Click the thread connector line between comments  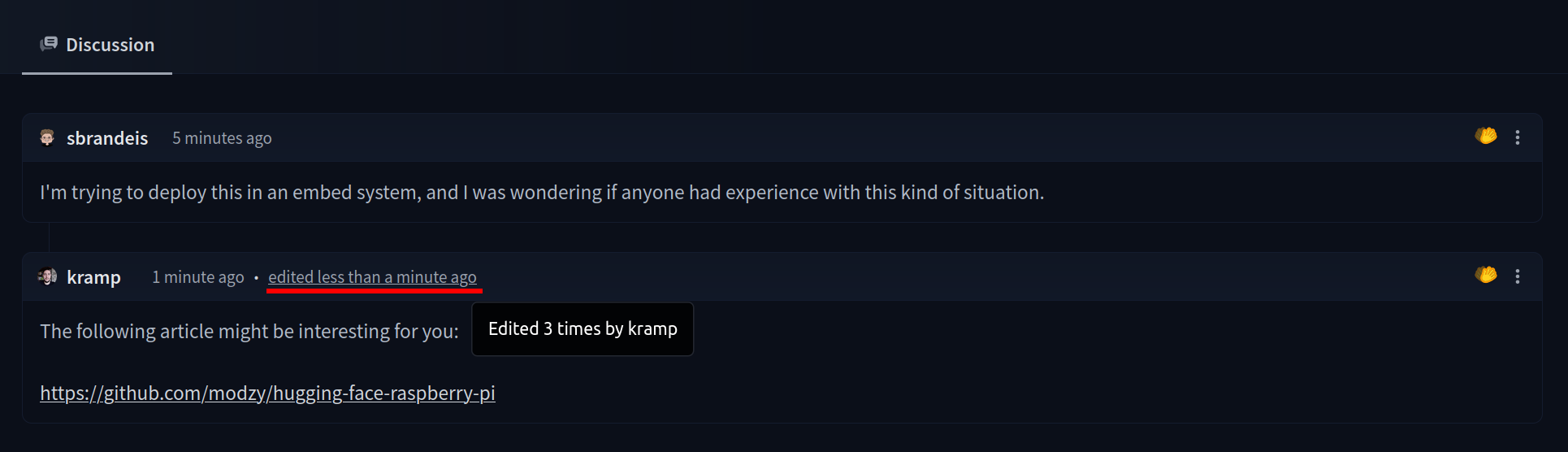click(50, 237)
